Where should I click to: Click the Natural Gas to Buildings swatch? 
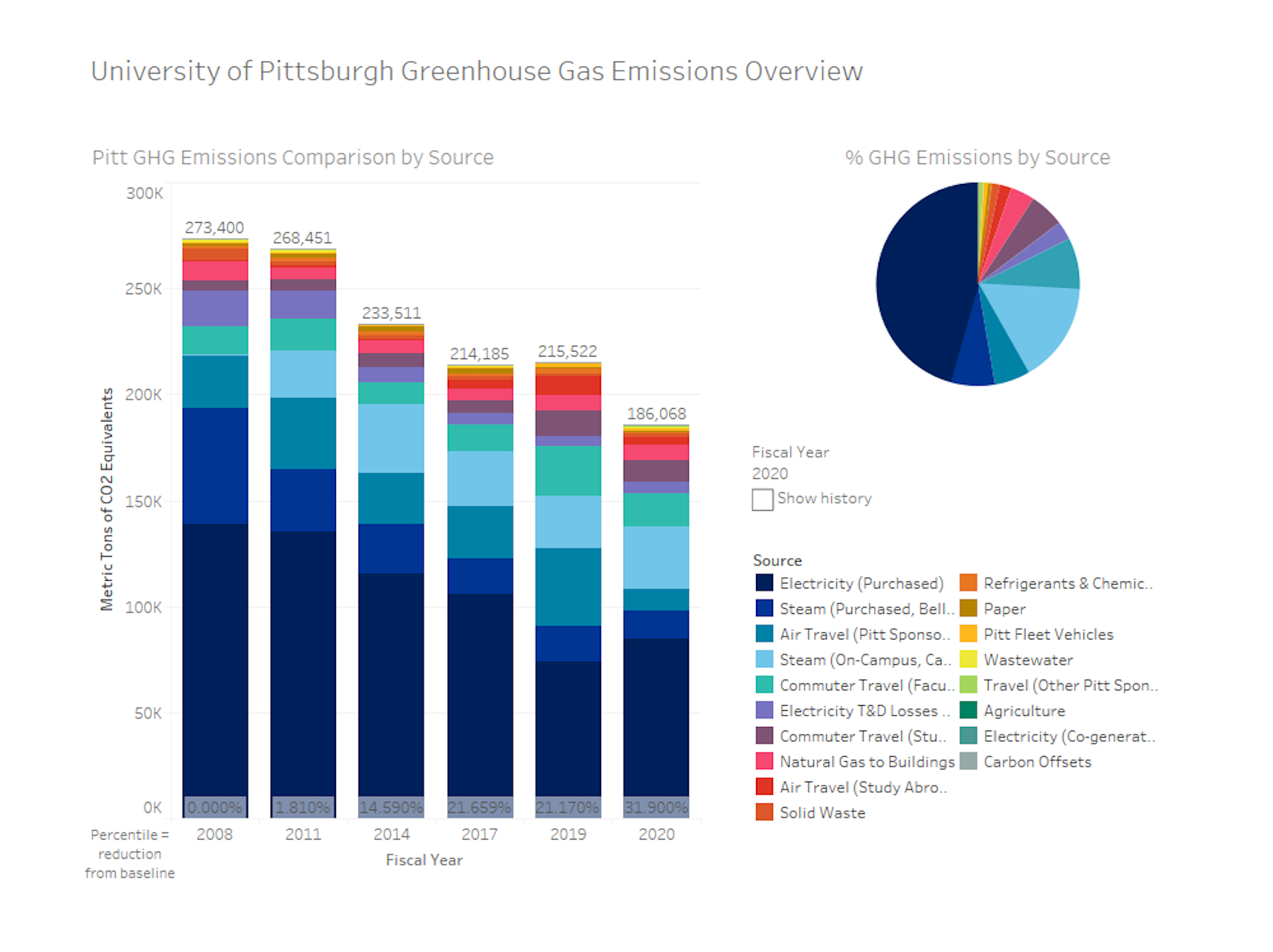765,761
